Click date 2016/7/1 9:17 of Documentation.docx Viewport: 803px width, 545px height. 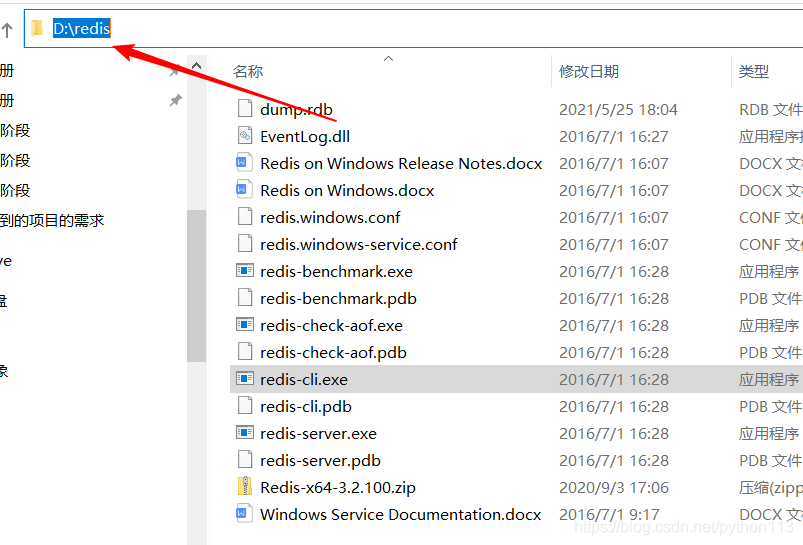click(x=609, y=515)
